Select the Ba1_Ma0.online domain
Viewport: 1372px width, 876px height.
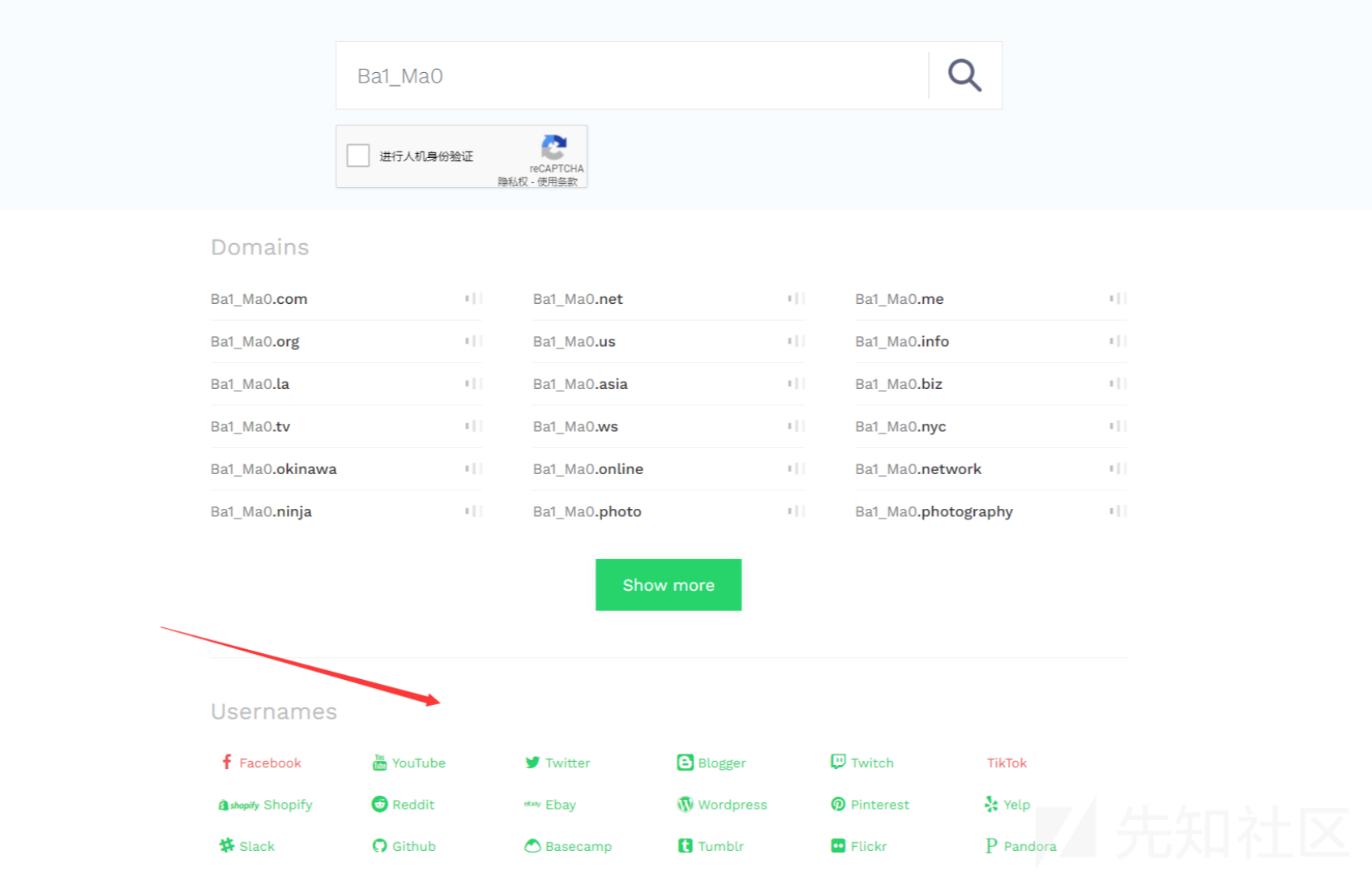click(588, 469)
